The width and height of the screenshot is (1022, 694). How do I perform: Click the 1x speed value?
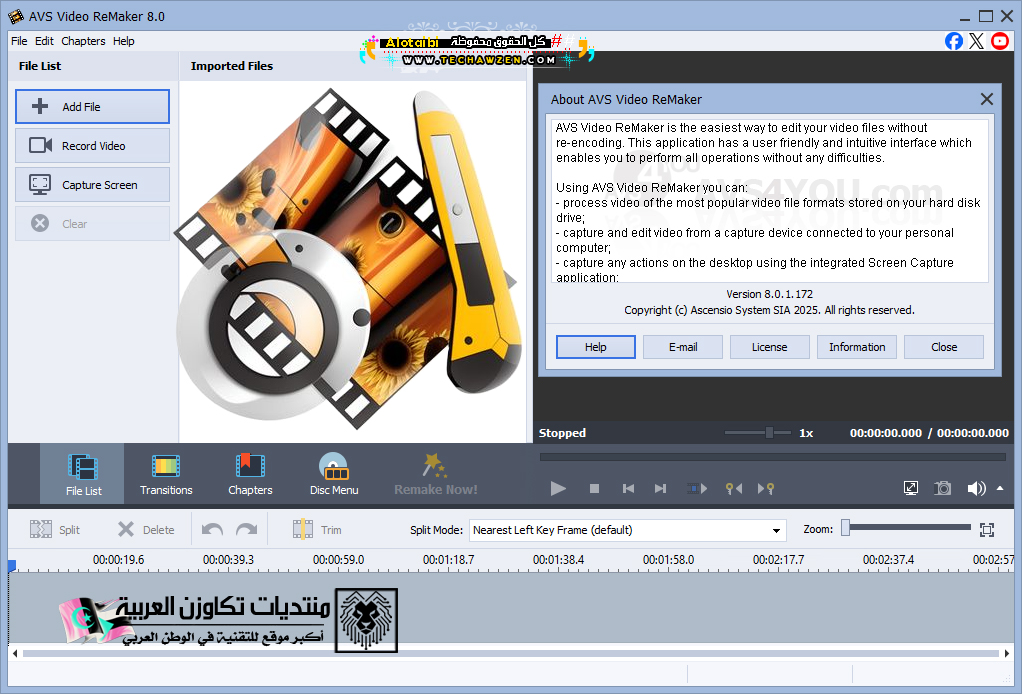coord(806,433)
